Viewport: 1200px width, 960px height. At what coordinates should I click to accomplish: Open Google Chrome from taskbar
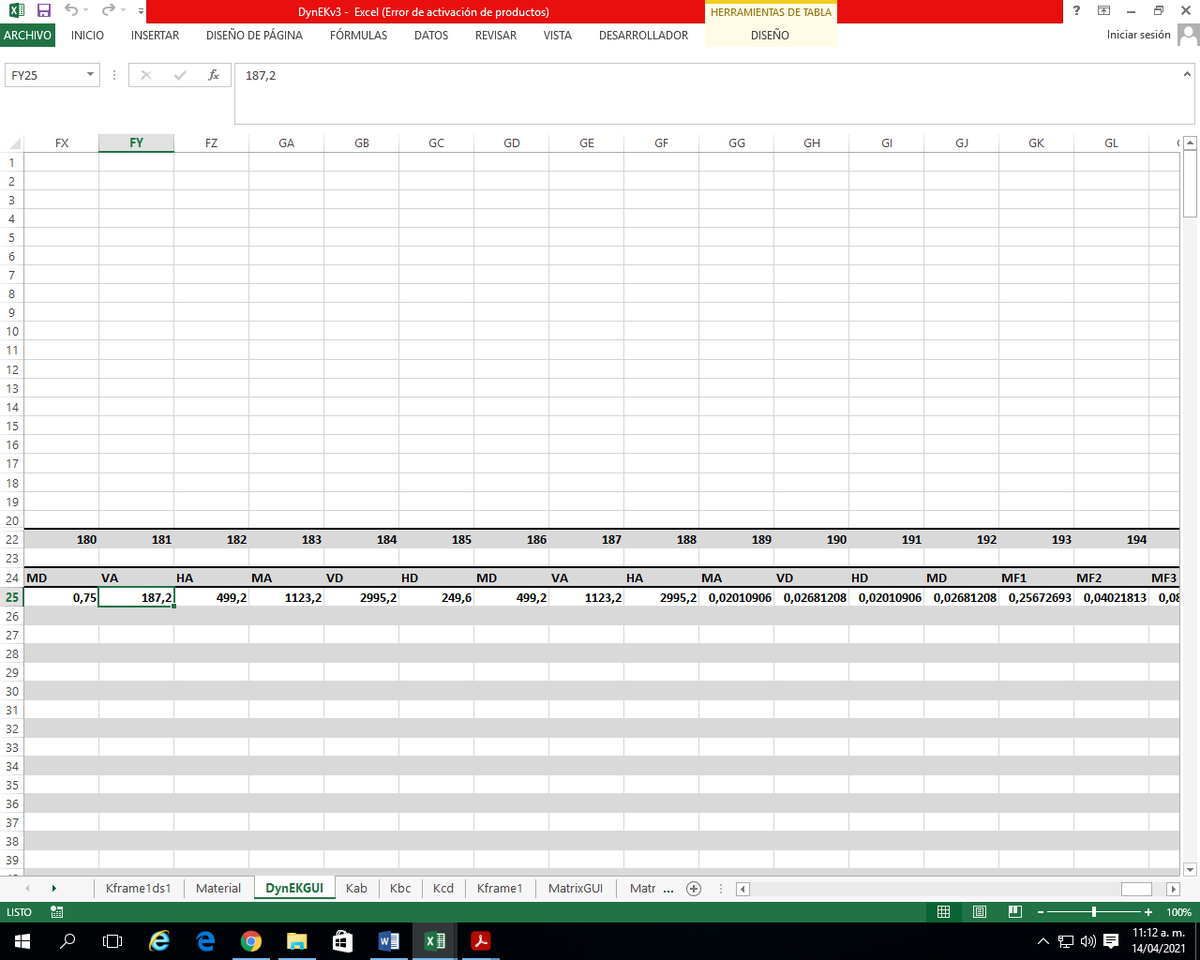pos(251,941)
